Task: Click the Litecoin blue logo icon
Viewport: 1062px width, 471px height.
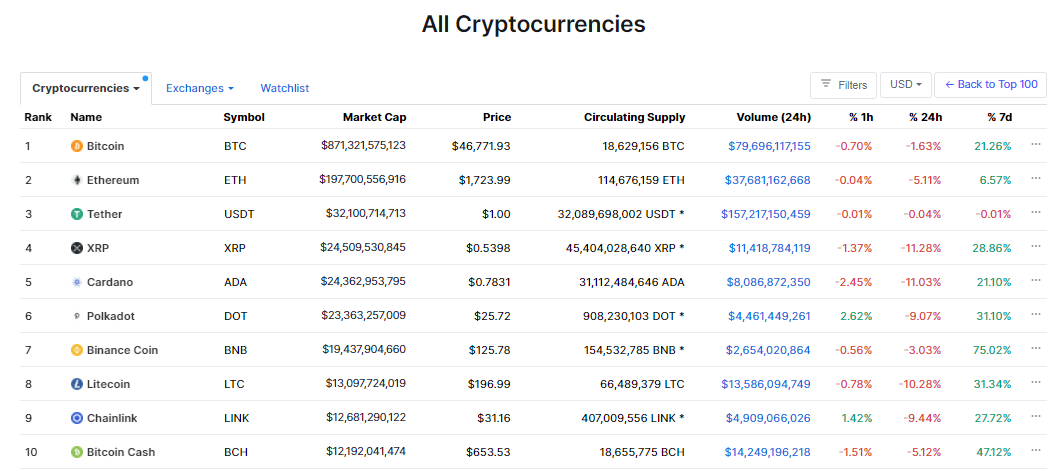Action: click(77, 384)
